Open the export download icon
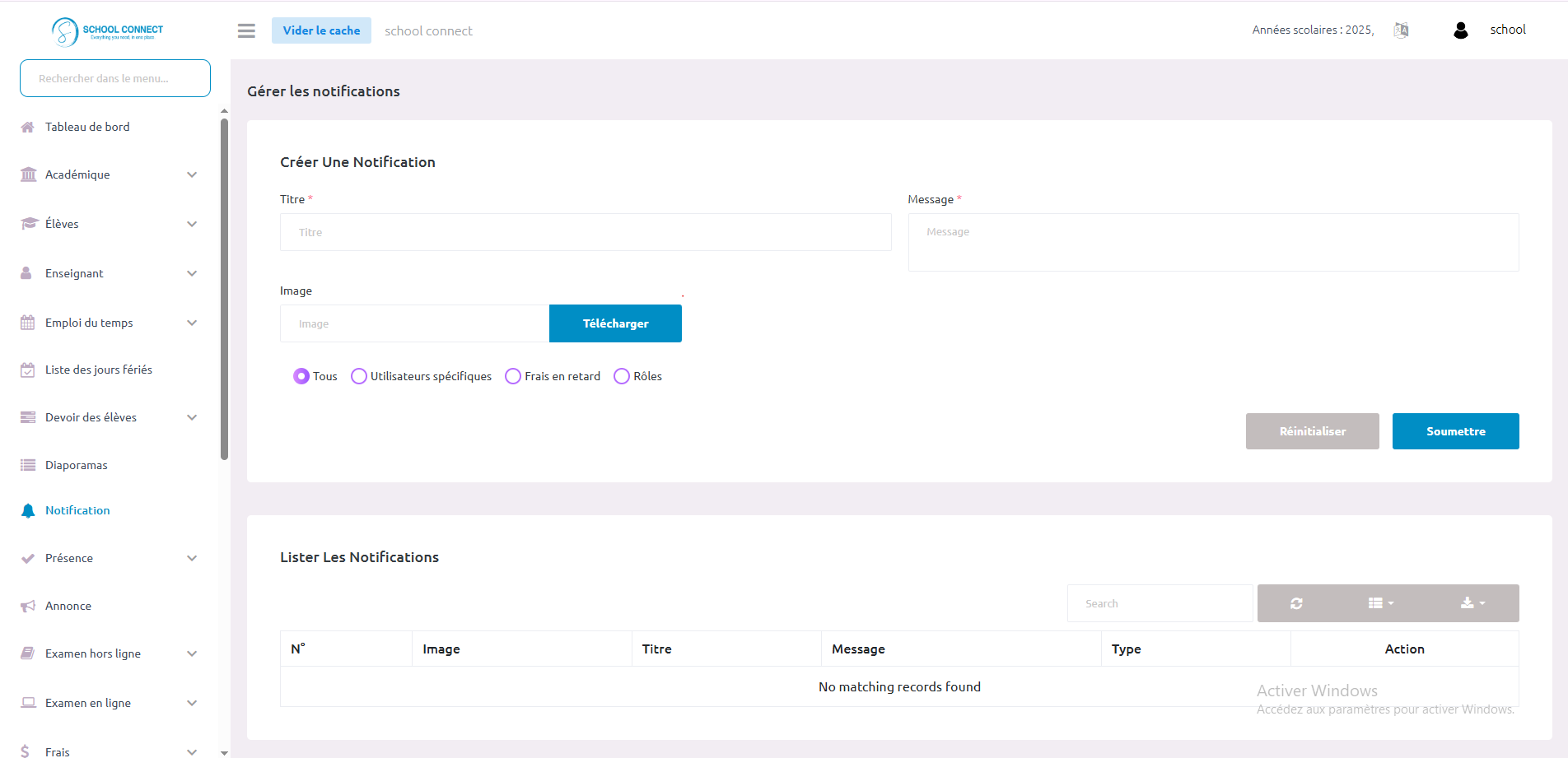This screenshot has width=1568, height=758. 1473,603
